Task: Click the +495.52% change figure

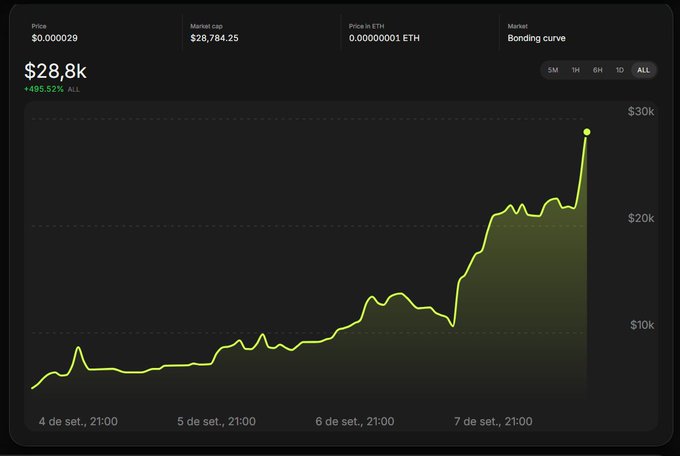Action: point(44,89)
